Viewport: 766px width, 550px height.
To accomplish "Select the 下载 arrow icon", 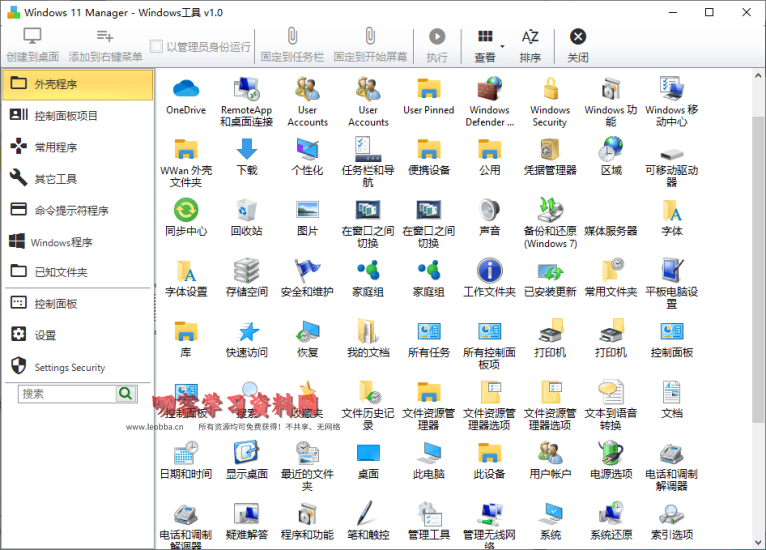I will click(x=247, y=149).
